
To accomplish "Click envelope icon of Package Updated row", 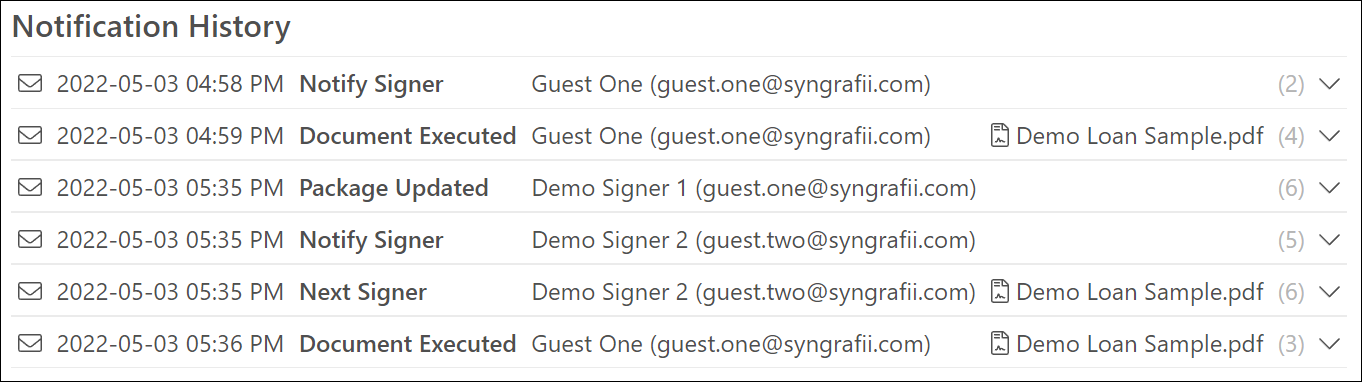I will tap(30, 188).
